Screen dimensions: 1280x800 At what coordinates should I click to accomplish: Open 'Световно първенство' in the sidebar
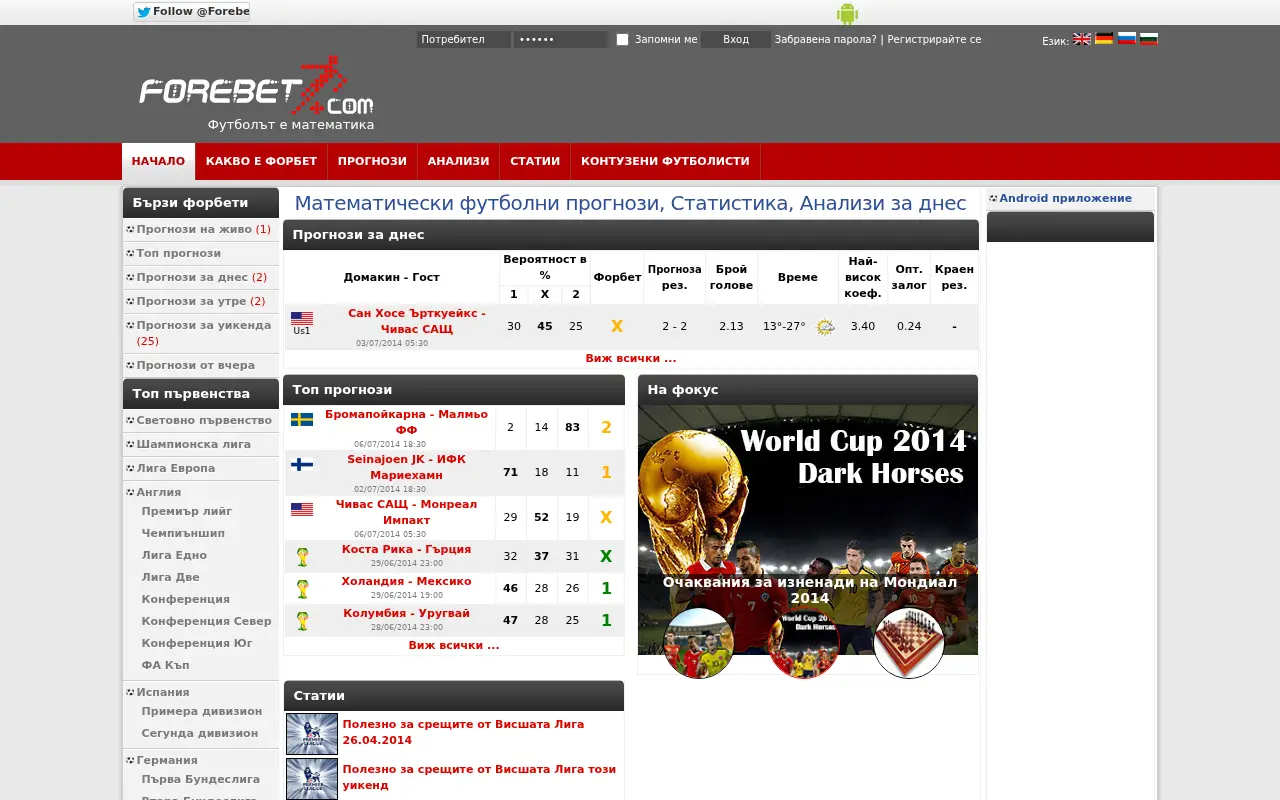coord(204,420)
